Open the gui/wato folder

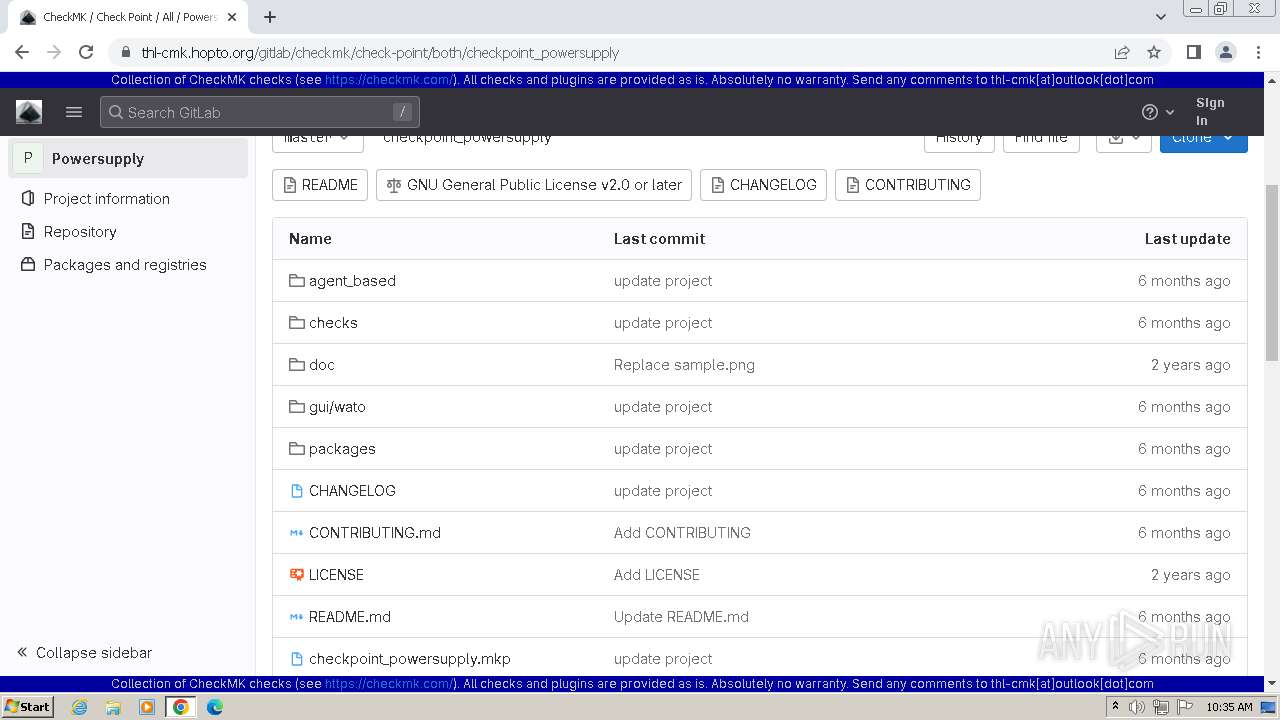337,406
